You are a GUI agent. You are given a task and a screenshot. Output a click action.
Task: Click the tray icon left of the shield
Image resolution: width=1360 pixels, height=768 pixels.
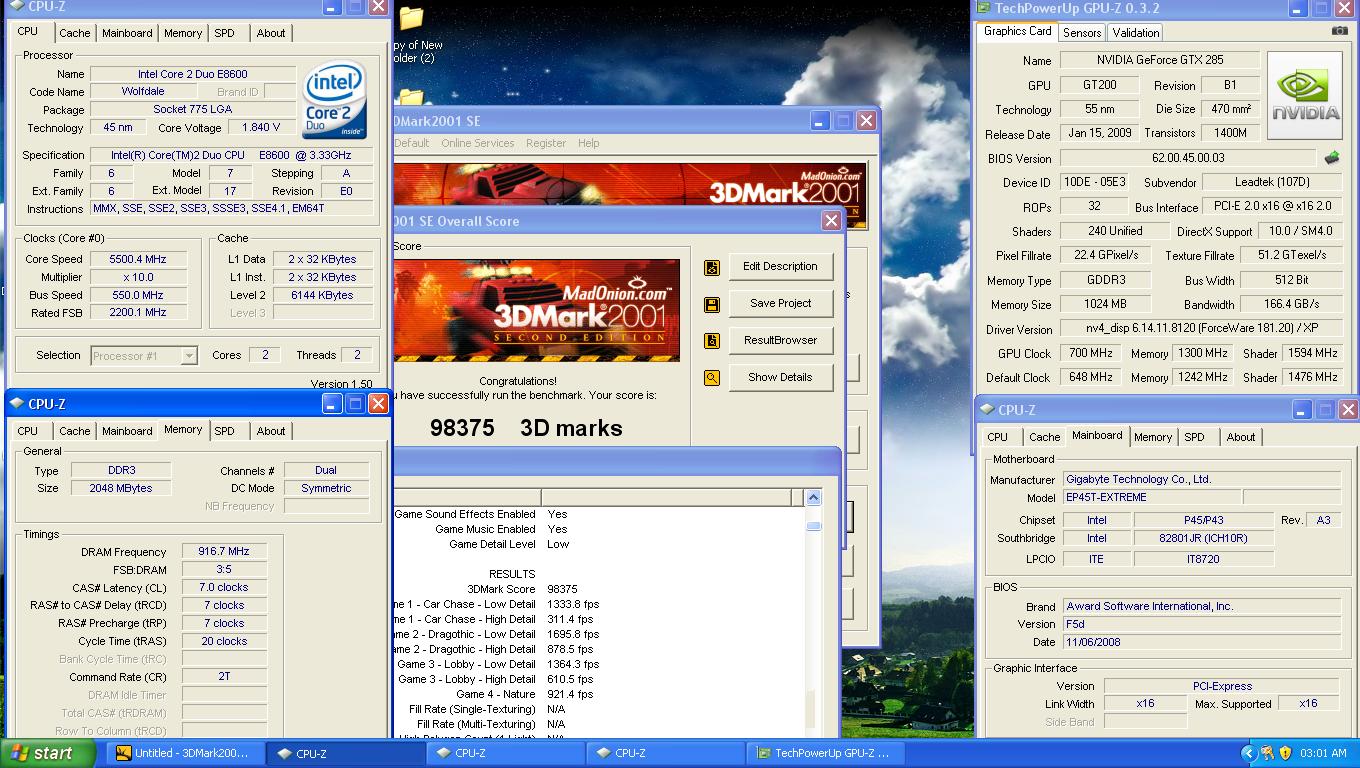coord(1268,753)
